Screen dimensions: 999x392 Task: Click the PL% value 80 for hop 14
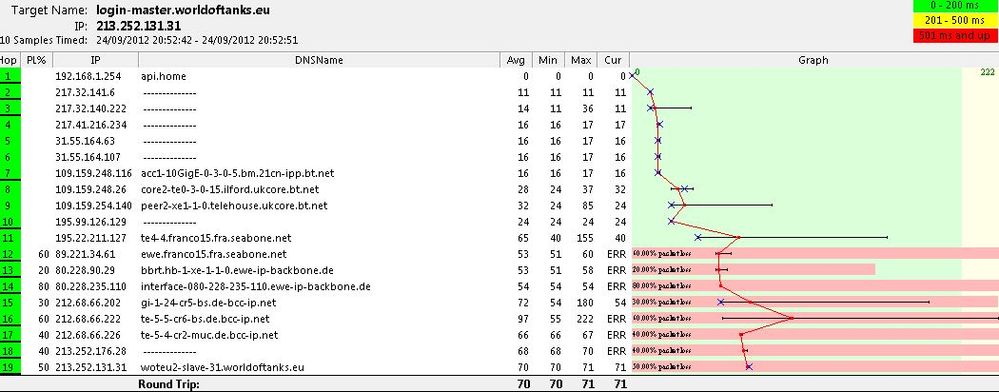point(43,287)
